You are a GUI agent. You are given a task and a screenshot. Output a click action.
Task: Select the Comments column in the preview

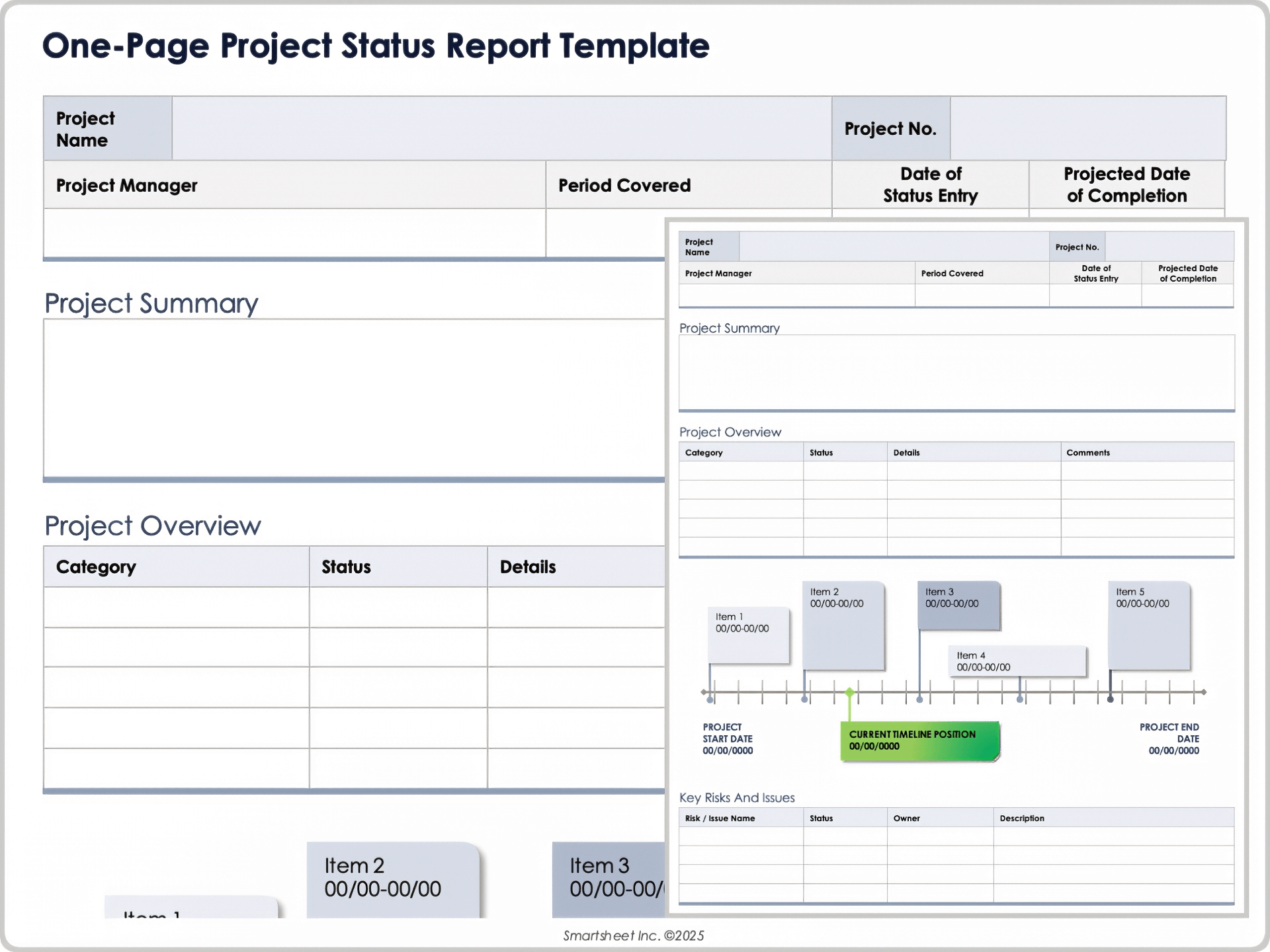pyautogui.click(x=1148, y=452)
